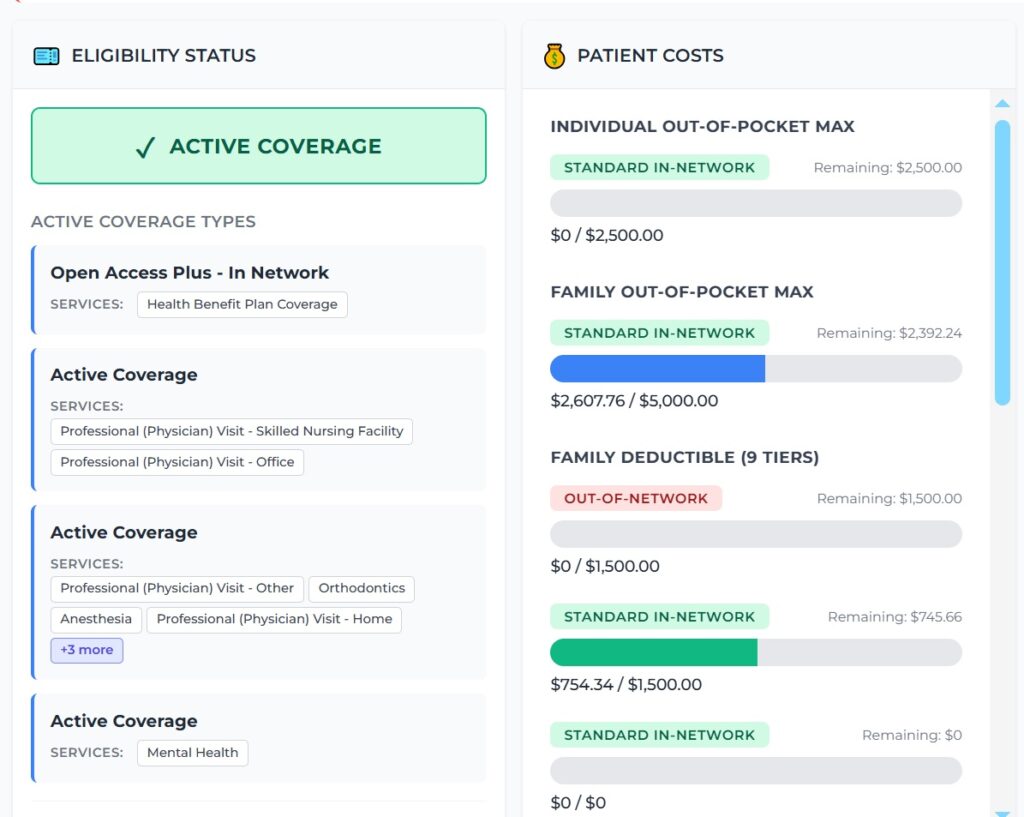The height and width of the screenshot is (817, 1024).
Task: Click scrollbar down arrow in Patient Costs
Action: pyautogui.click(x=1002, y=812)
